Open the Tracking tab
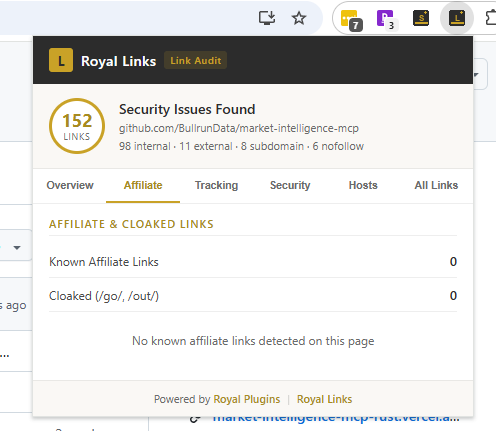 [216, 185]
